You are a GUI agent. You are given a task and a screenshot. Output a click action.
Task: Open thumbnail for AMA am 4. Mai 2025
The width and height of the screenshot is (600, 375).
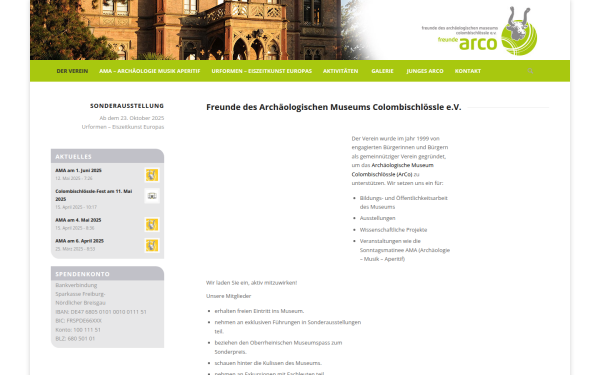pyautogui.click(x=152, y=225)
